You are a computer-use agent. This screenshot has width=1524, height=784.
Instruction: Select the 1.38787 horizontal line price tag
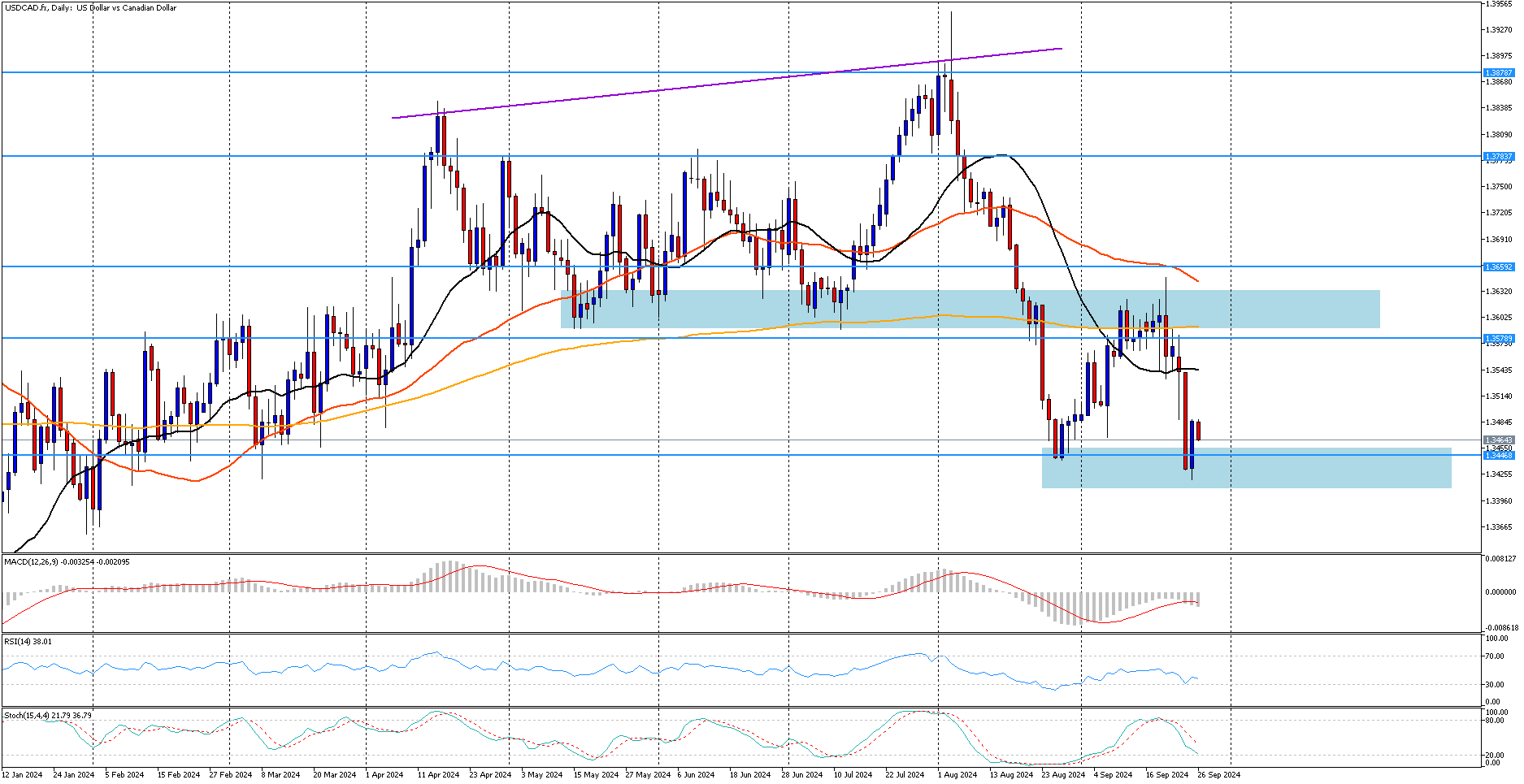(x=1499, y=73)
